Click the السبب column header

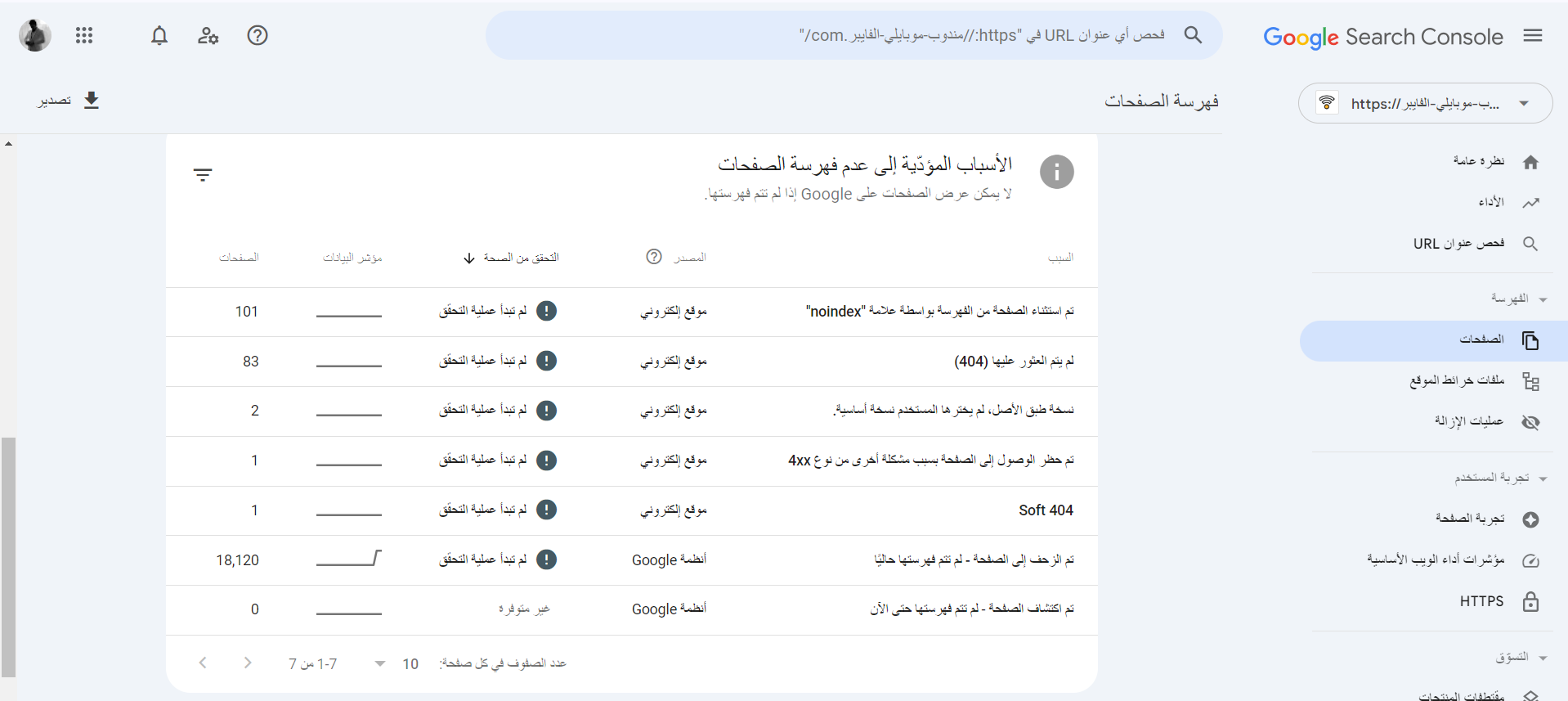coord(1061,258)
